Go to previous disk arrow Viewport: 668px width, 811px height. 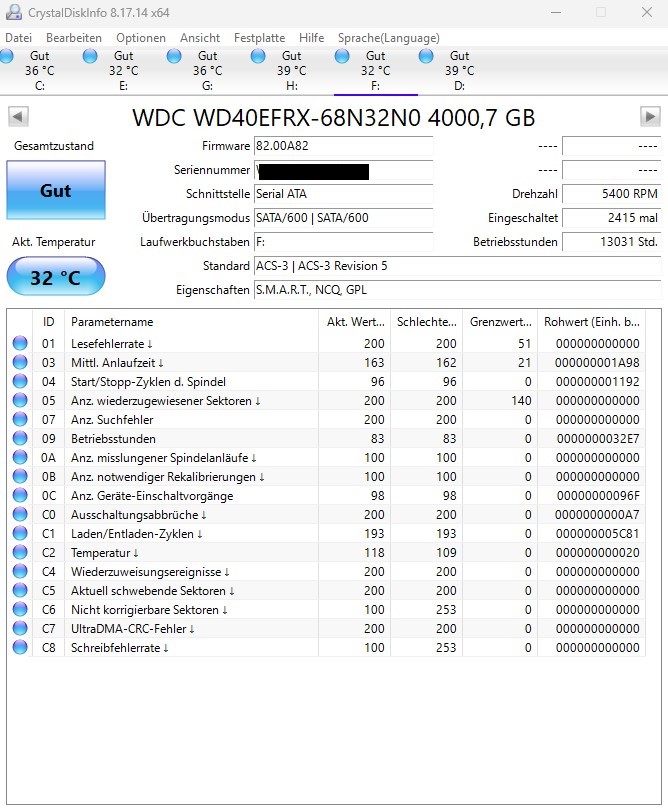tap(18, 116)
